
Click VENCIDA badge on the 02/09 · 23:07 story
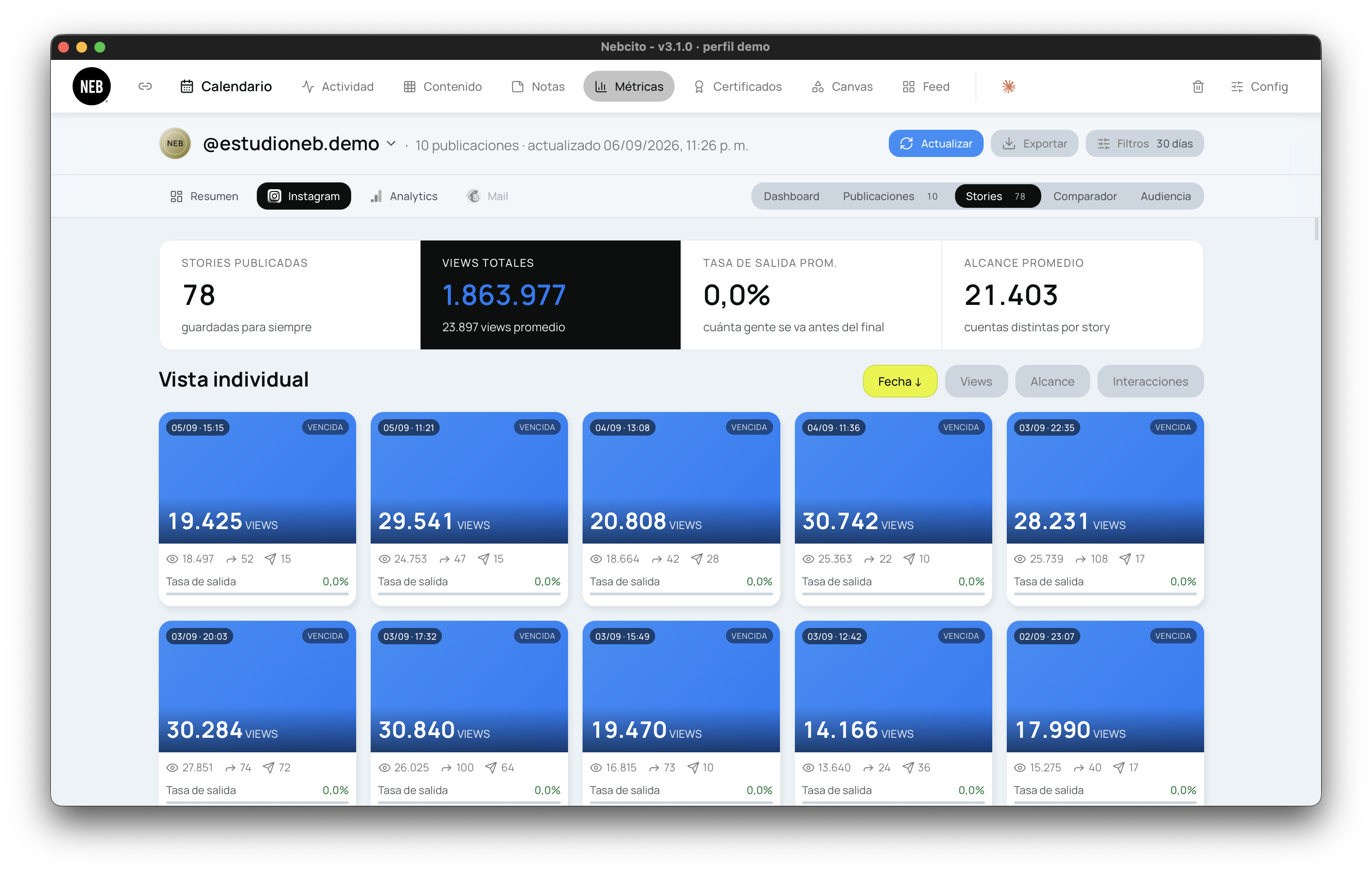point(1172,636)
